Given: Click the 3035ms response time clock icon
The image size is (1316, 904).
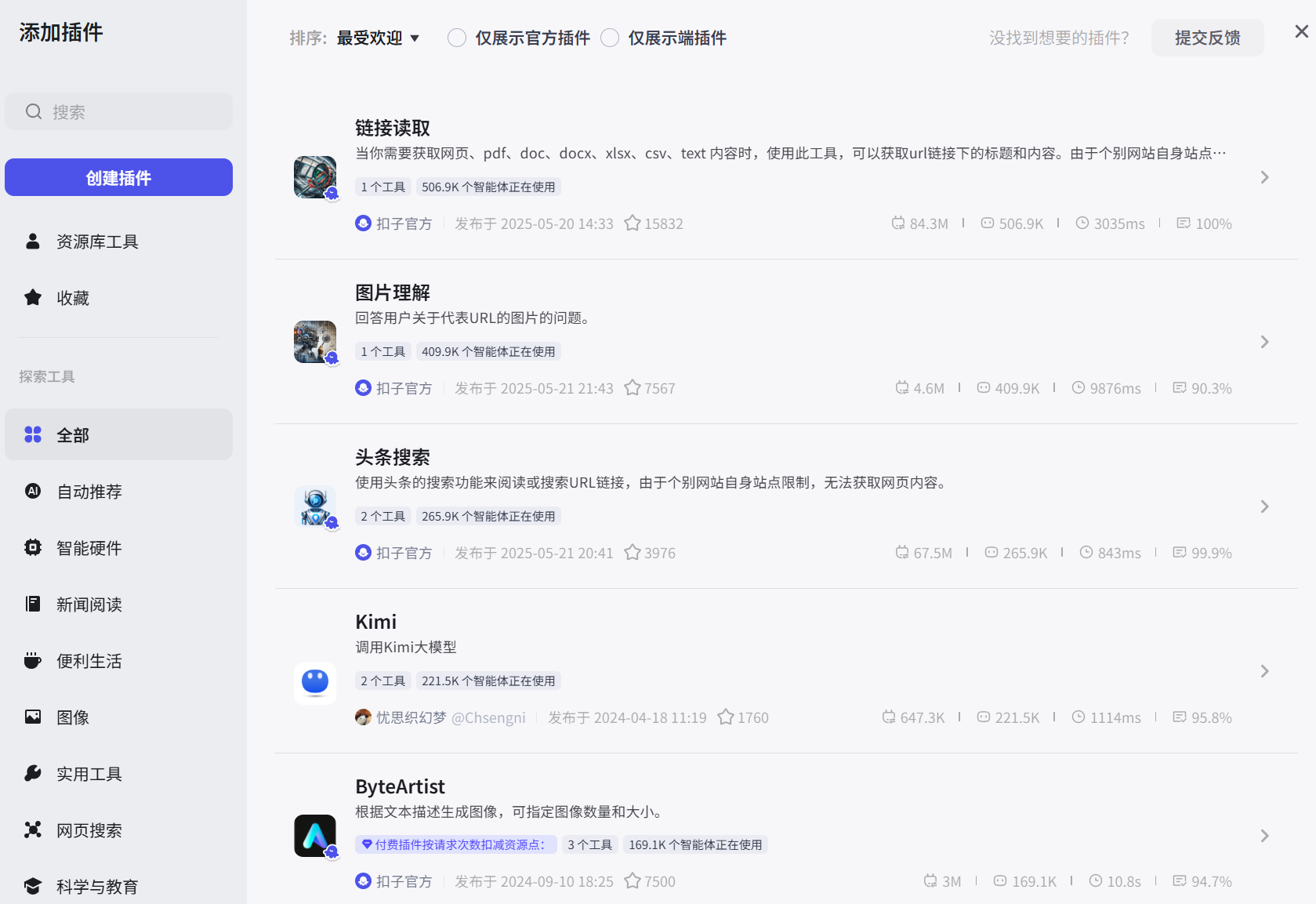Looking at the screenshot, I should [1082, 223].
